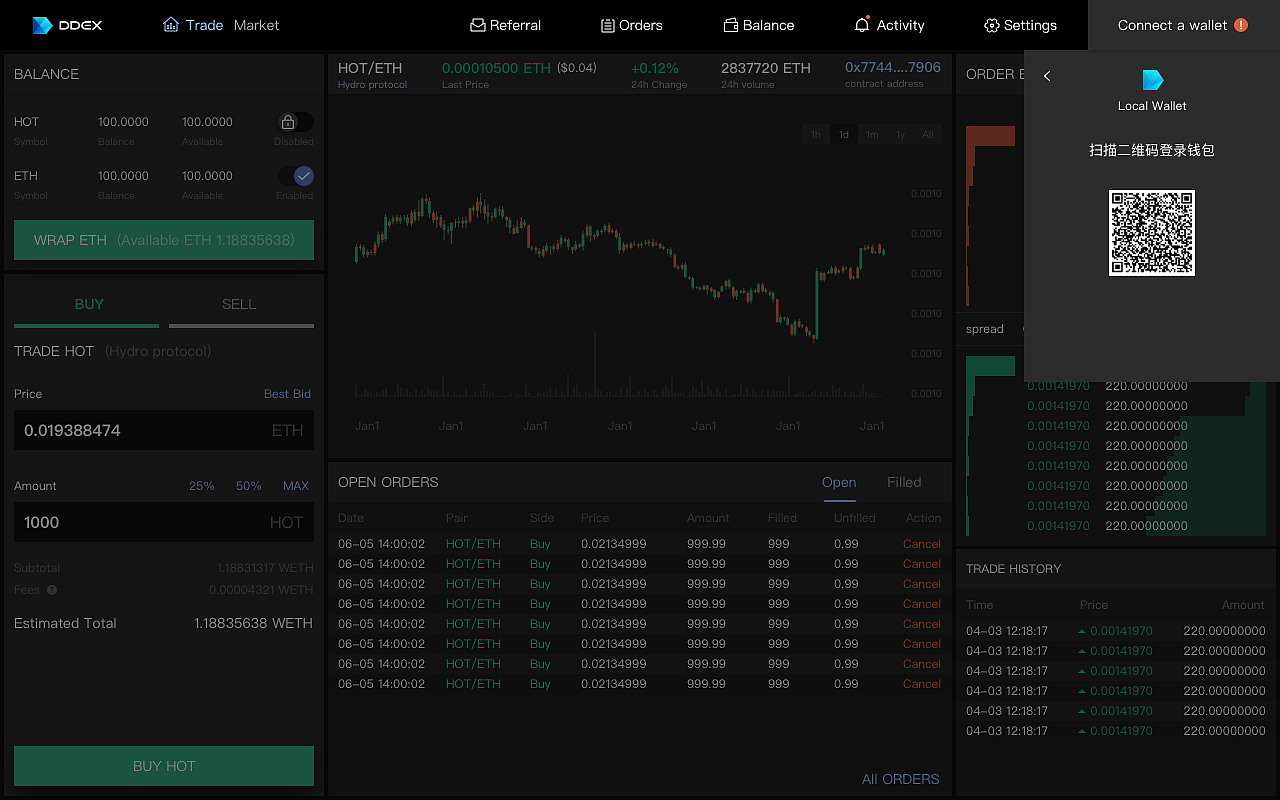Click the Referral envelope icon
This screenshot has height=800, width=1280.
coord(478,25)
